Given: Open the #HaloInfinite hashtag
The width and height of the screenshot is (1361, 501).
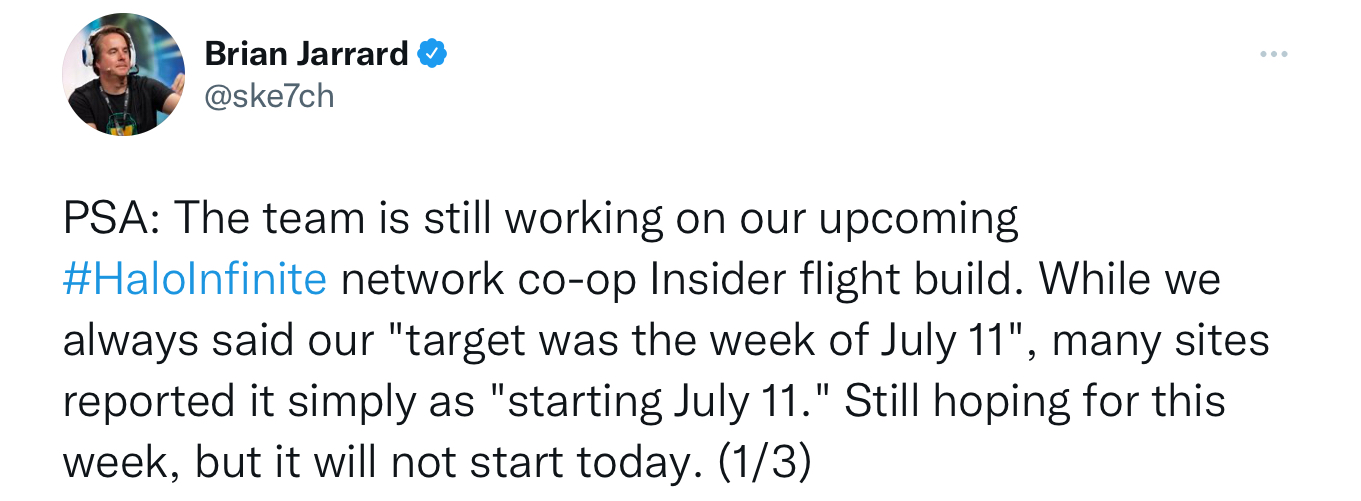Looking at the screenshot, I should pyautogui.click(x=194, y=280).
